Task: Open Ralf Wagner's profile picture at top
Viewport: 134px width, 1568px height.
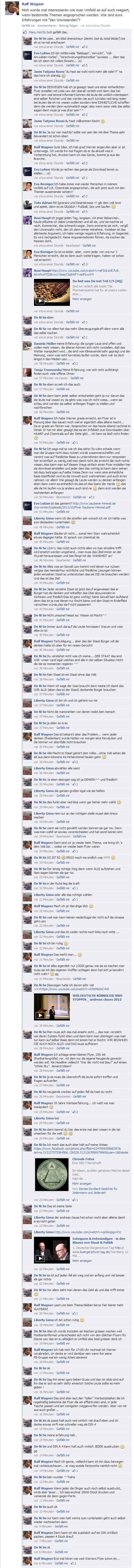Action: 10,10
